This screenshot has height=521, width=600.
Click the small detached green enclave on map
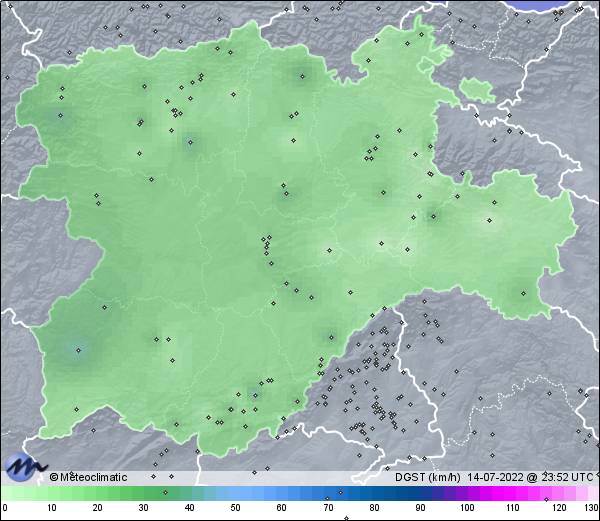pyautogui.click(x=478, y=91)
